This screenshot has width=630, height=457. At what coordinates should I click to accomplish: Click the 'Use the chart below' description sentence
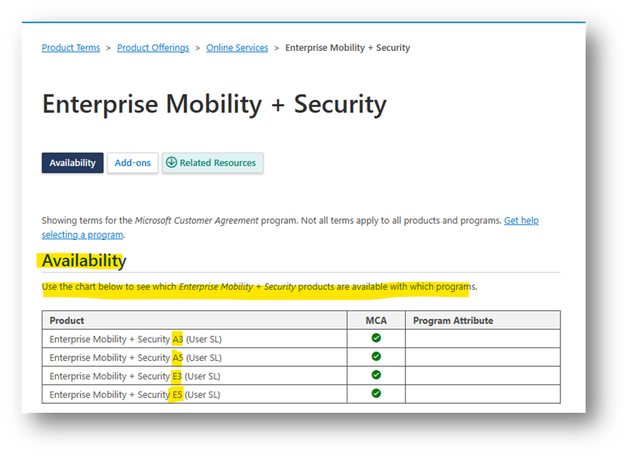click(x=260, y=287)
